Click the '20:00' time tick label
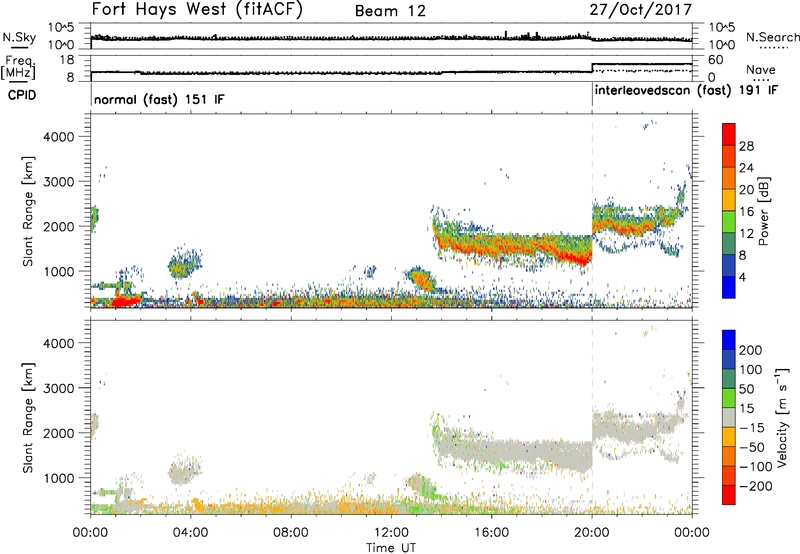 pyautogui.click(x=592, y=533)
